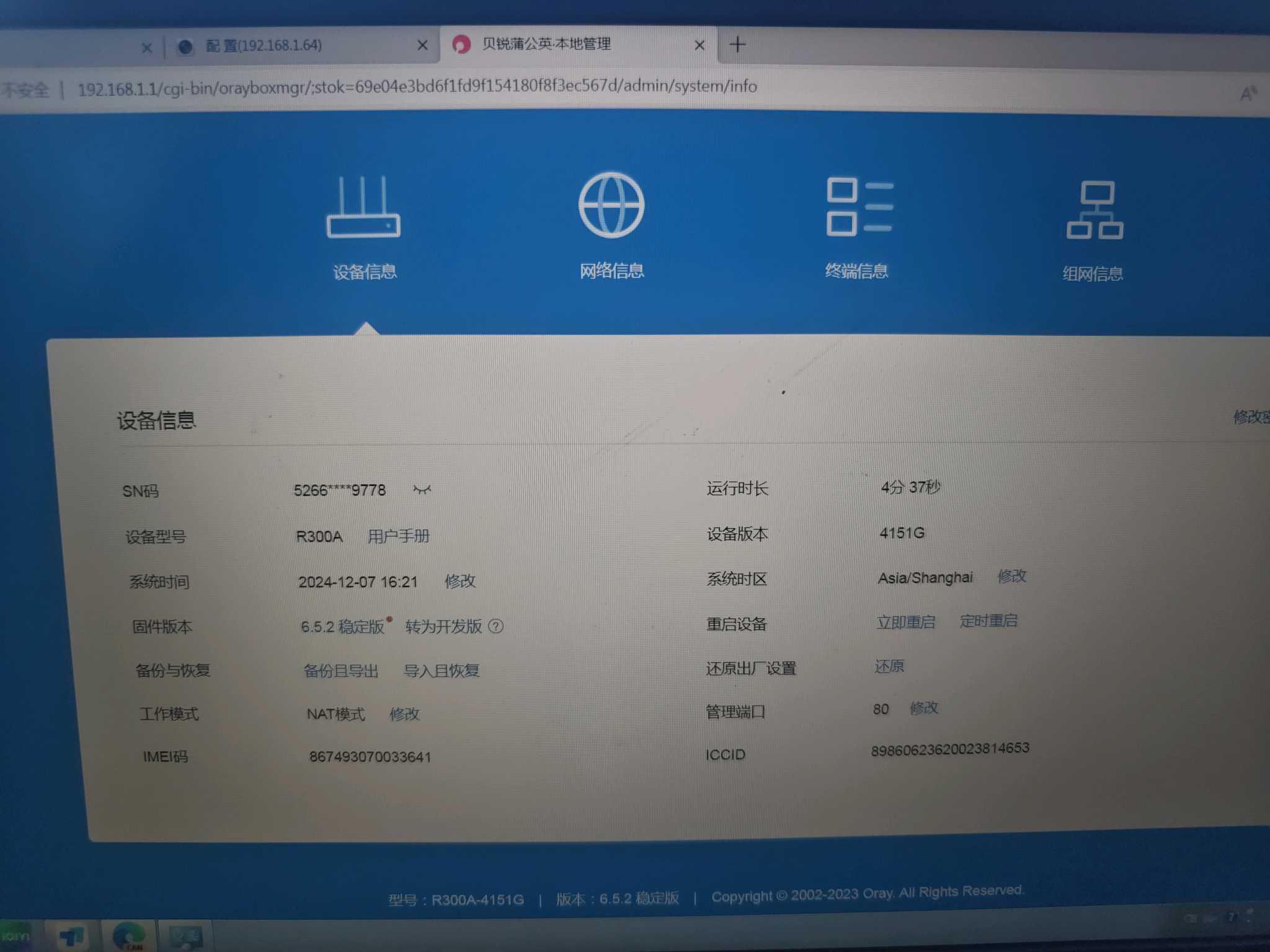This screenshot has width=1270, height=952.
Task: Switch to the 配置(192.168.1.64) tab
Action: pos(264,46)
